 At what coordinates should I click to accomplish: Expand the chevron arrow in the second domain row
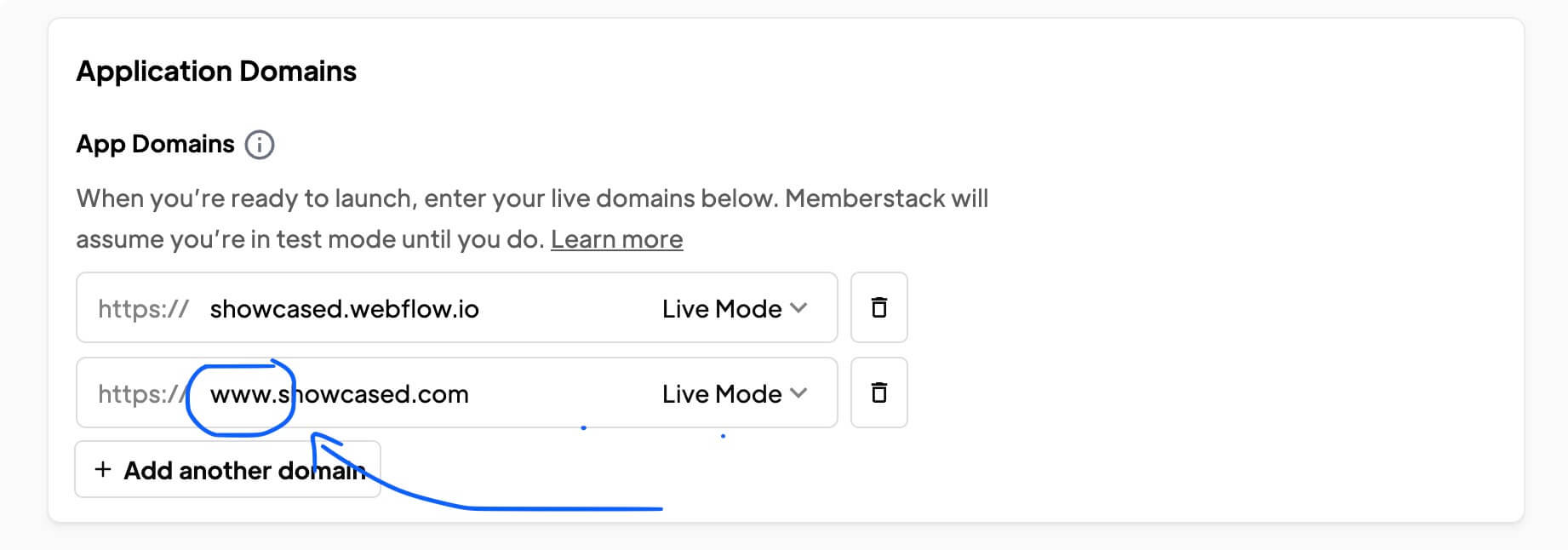798,393
